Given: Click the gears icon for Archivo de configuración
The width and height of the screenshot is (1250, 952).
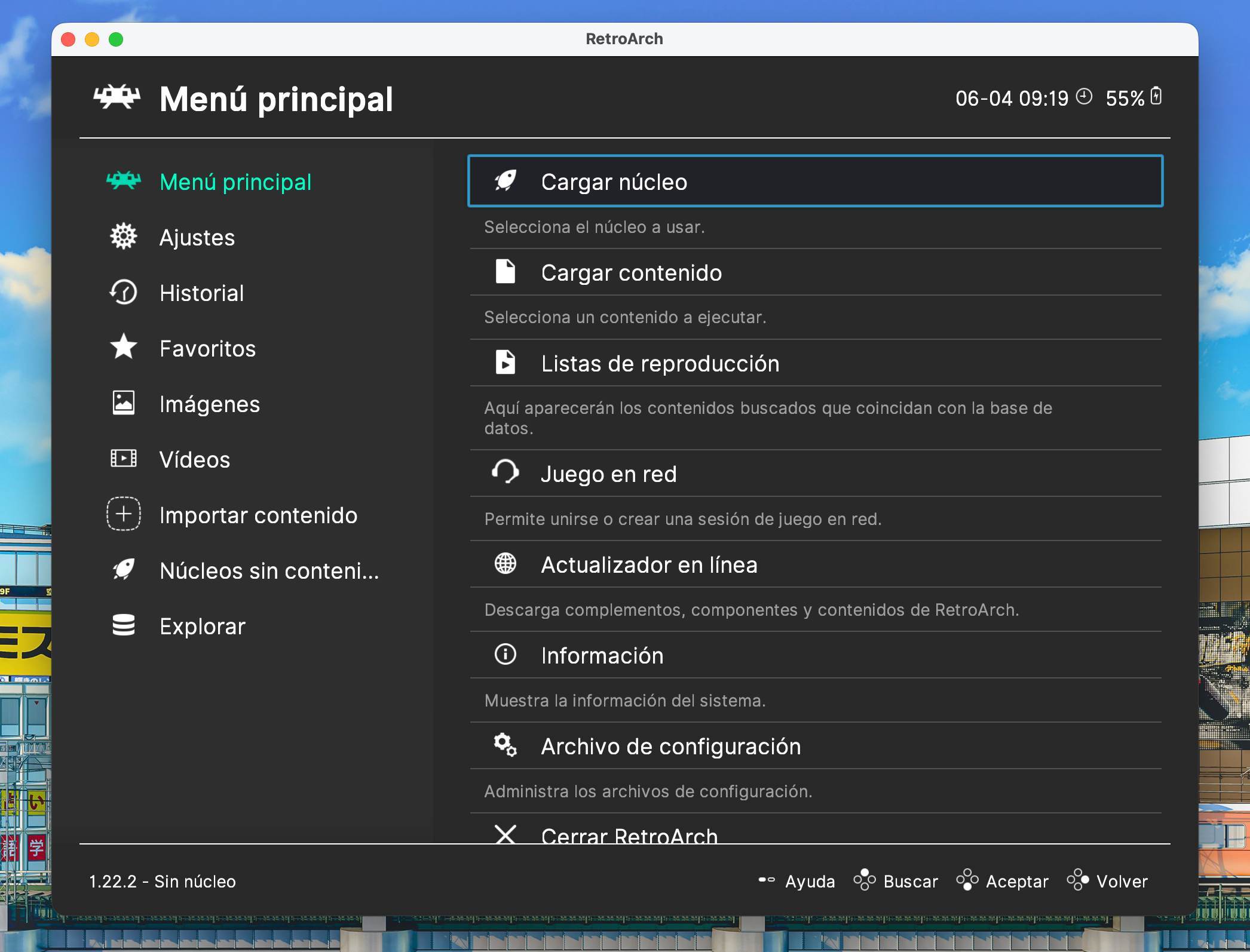Looking at the screenshot, I should 505,745.
